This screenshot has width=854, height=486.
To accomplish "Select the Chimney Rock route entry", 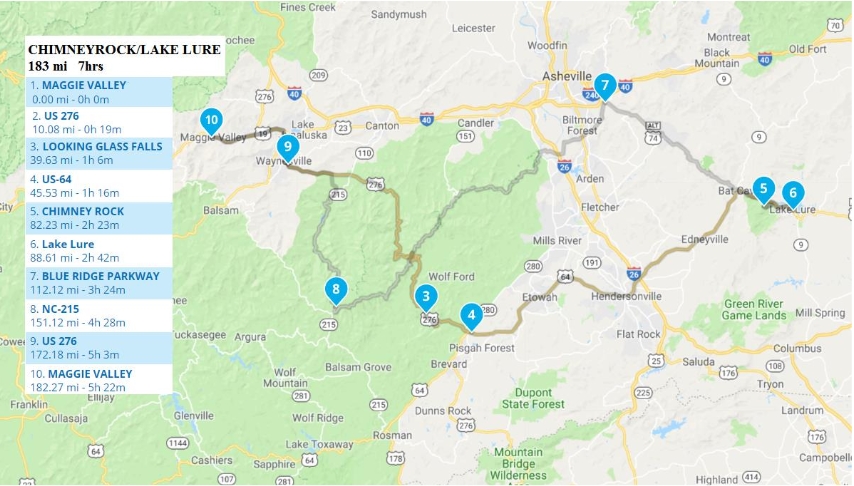I will tap(99, 218).
